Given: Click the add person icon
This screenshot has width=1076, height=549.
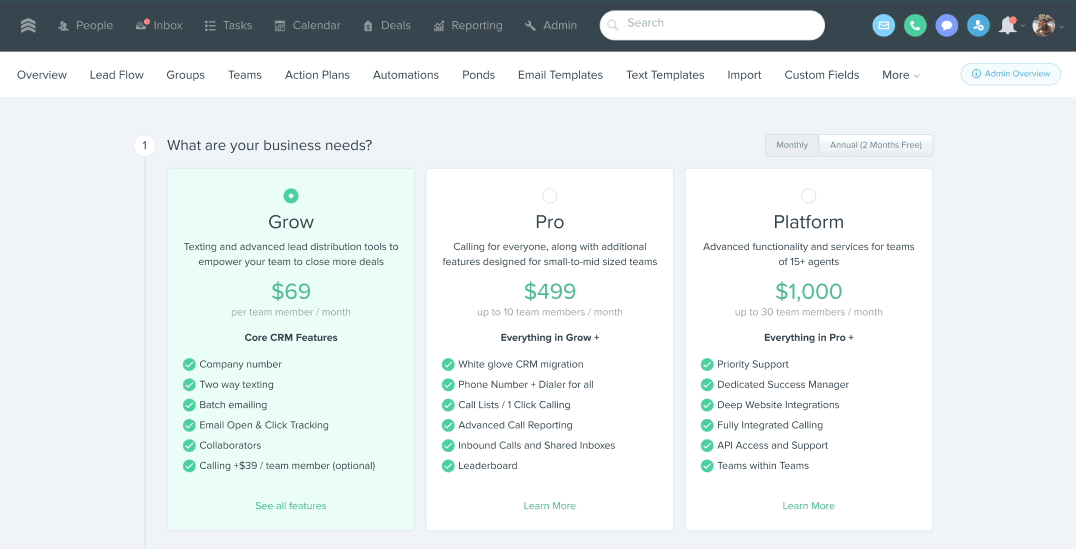Looking at the screenshot, I should (x=978, y=26).
